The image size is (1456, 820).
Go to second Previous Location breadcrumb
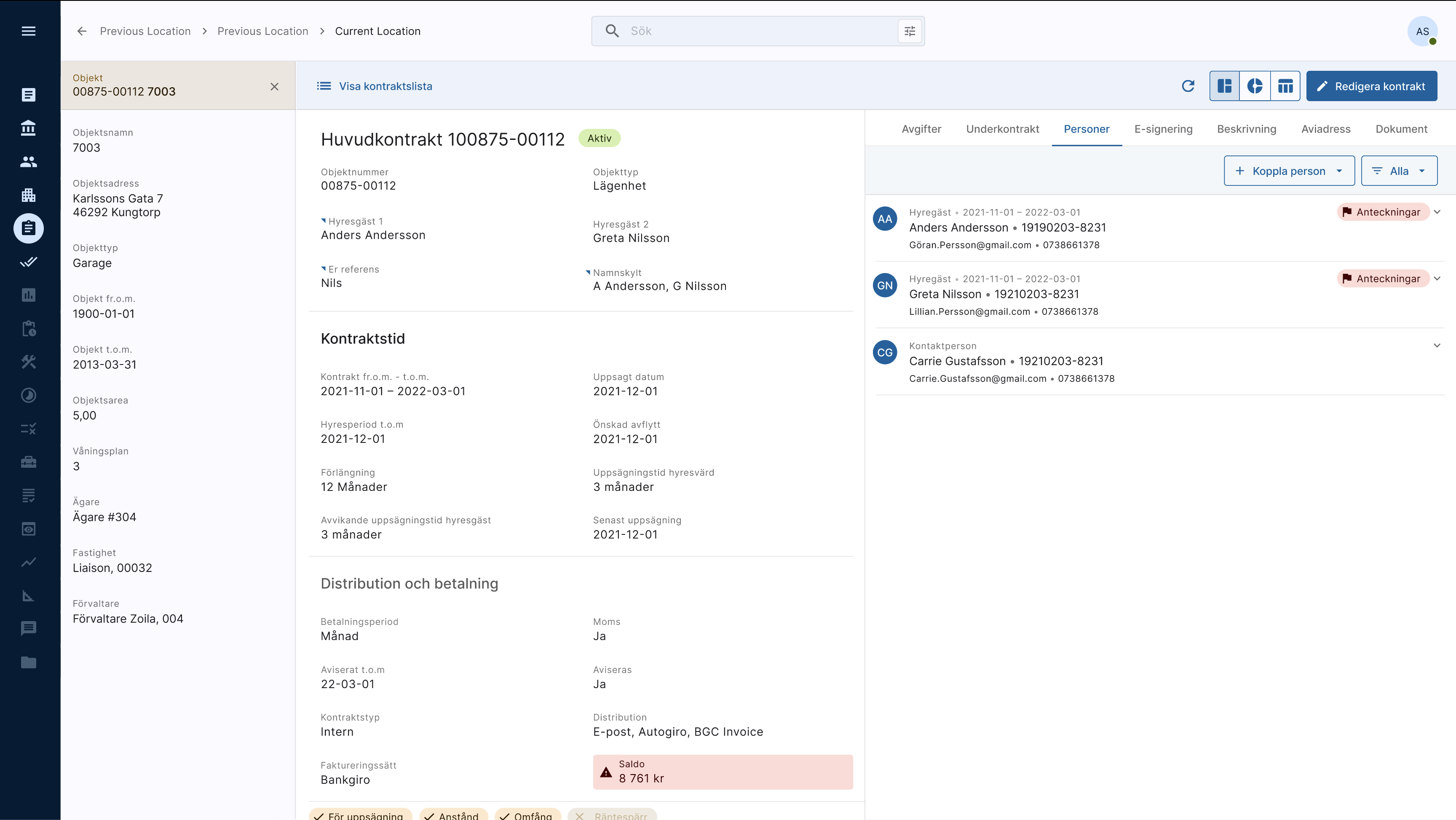[263, 31]
